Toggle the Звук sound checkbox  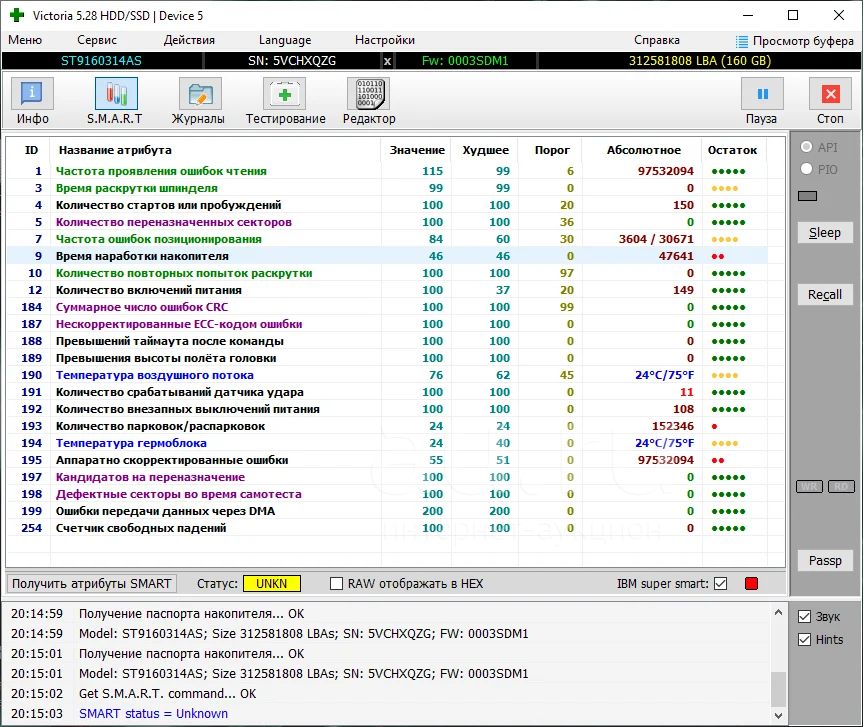(804, 616)
